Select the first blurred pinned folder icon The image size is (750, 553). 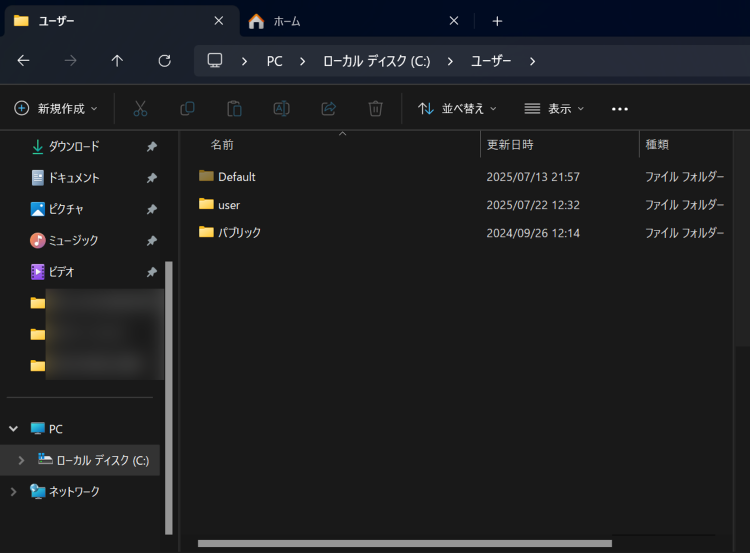38,303
